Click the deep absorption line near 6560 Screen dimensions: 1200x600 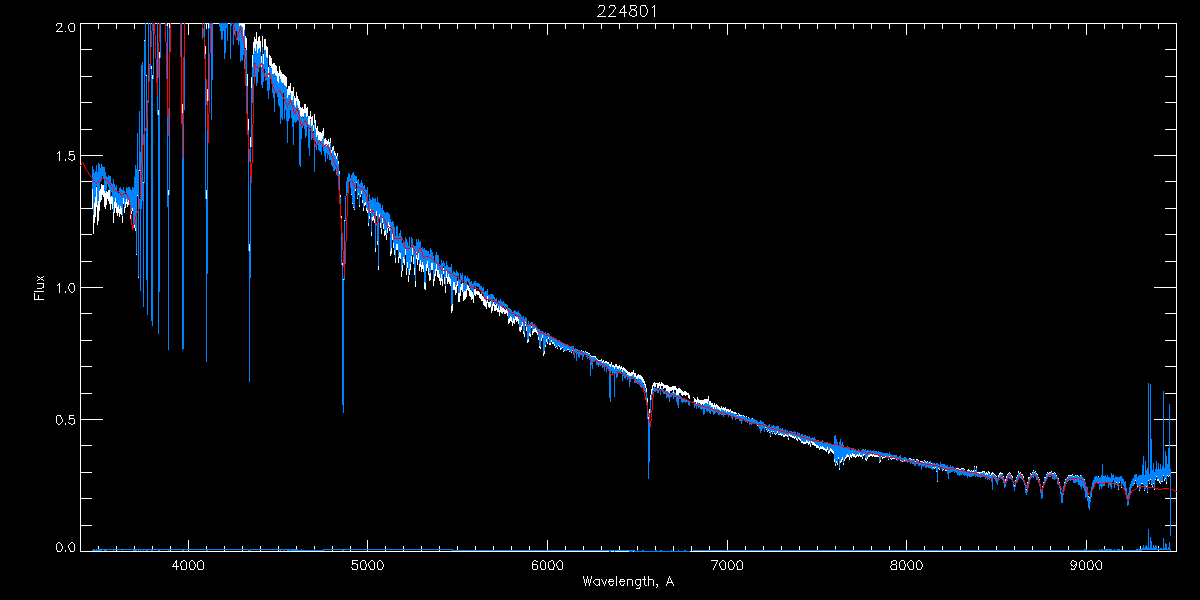click(x=649, y=472)
